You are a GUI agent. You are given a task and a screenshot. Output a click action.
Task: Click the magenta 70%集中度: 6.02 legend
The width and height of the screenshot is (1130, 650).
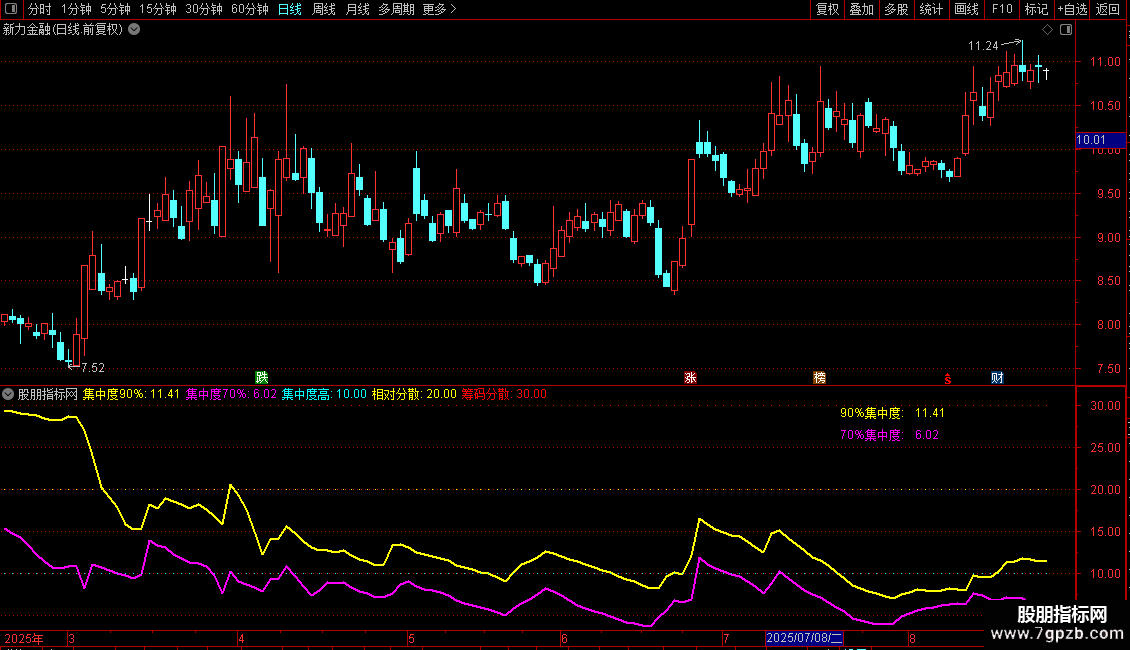889,435
